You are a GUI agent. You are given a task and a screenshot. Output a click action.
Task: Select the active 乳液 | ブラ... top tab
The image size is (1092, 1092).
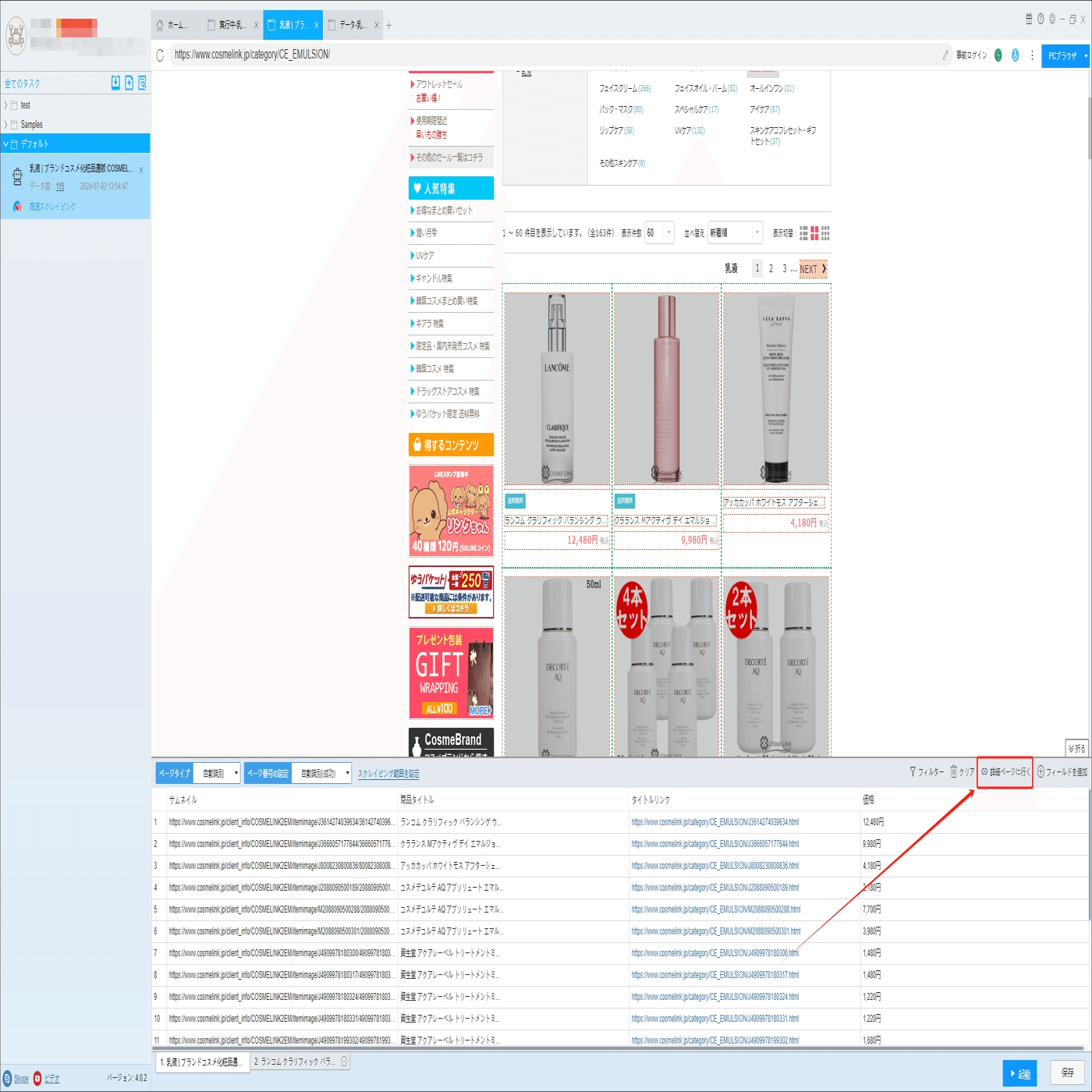(292, 25)
